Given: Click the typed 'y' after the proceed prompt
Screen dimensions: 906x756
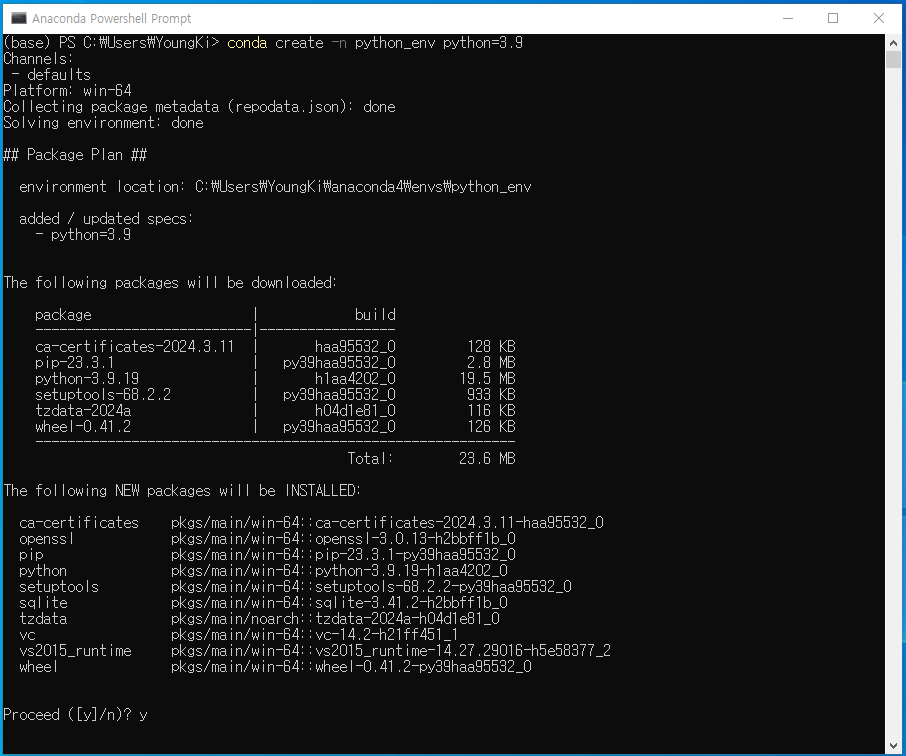Looking at the screenshot, I should (x=143, y=717).
